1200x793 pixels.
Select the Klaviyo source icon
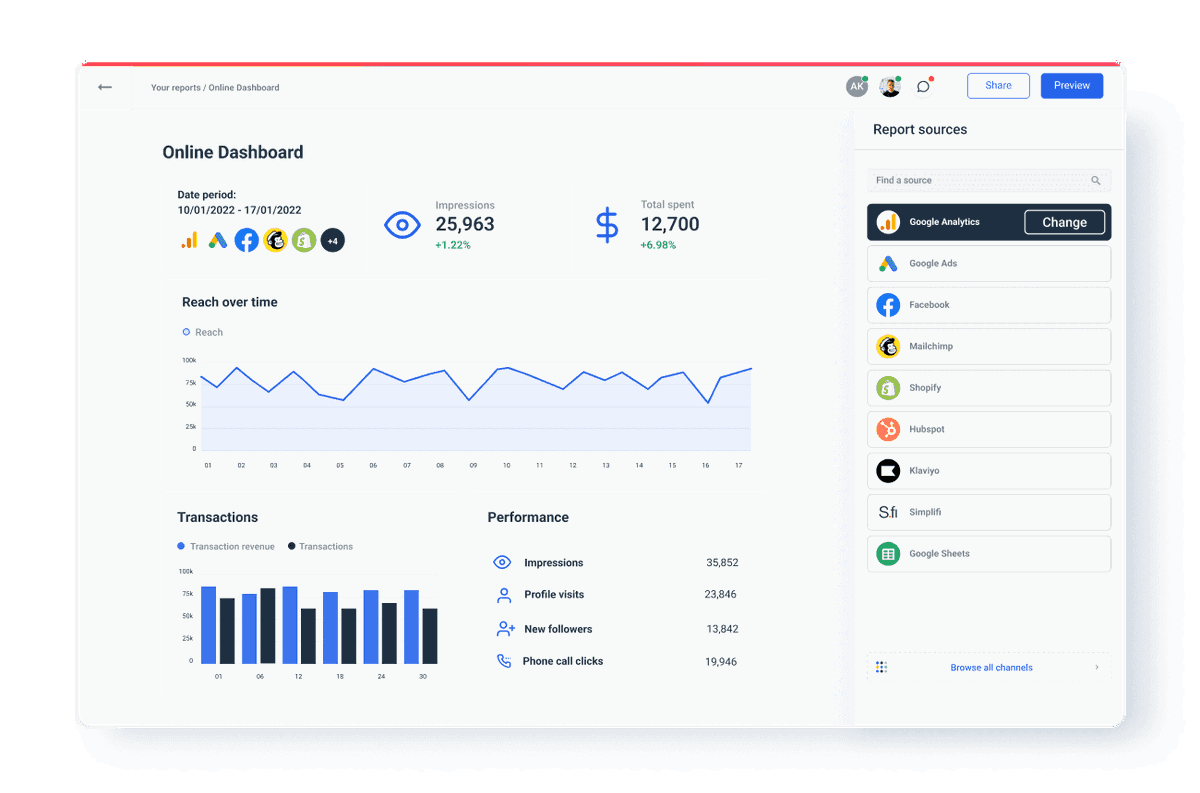tap(888, 470)
